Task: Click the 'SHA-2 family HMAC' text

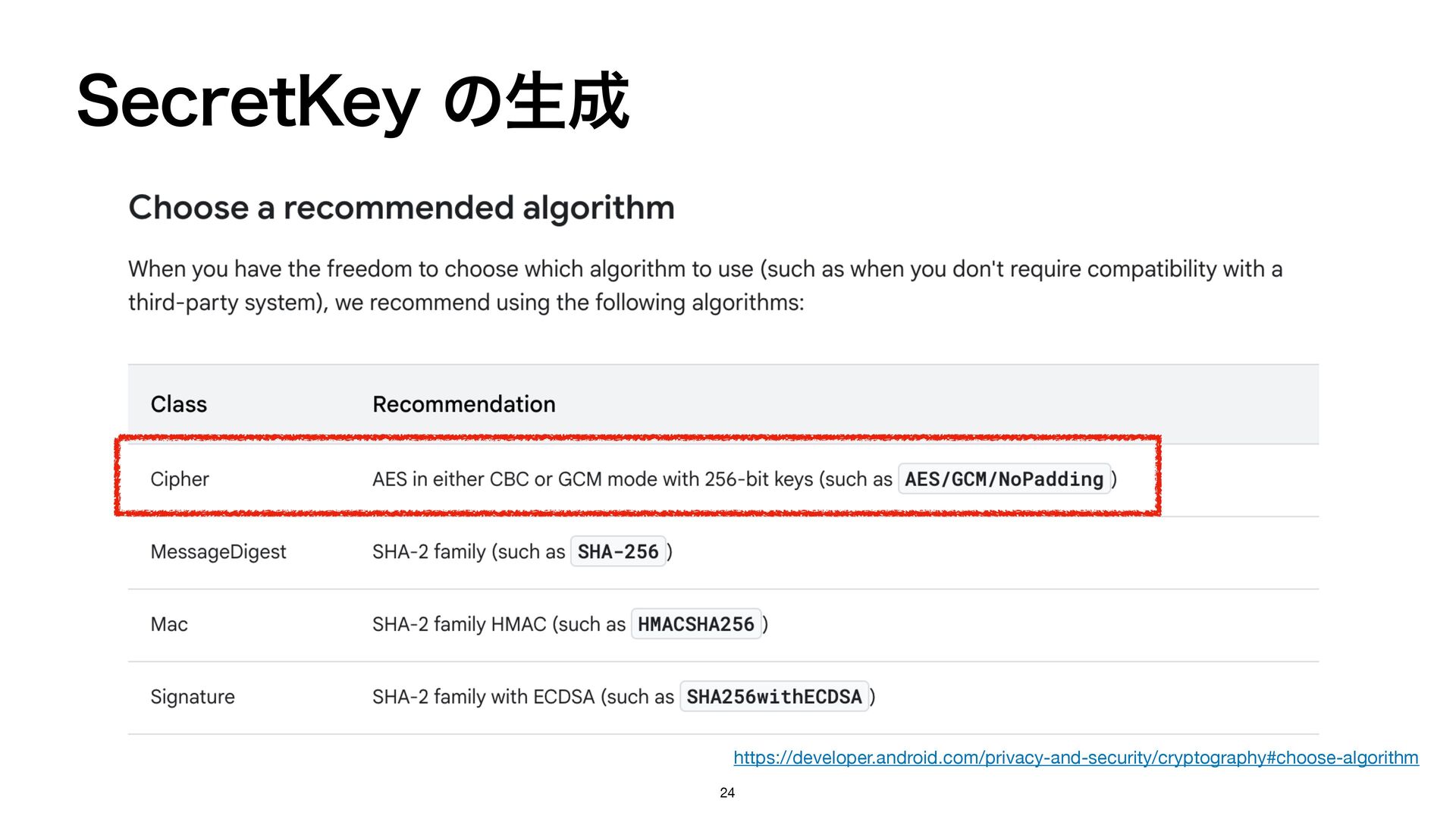Action: point(459,624)
